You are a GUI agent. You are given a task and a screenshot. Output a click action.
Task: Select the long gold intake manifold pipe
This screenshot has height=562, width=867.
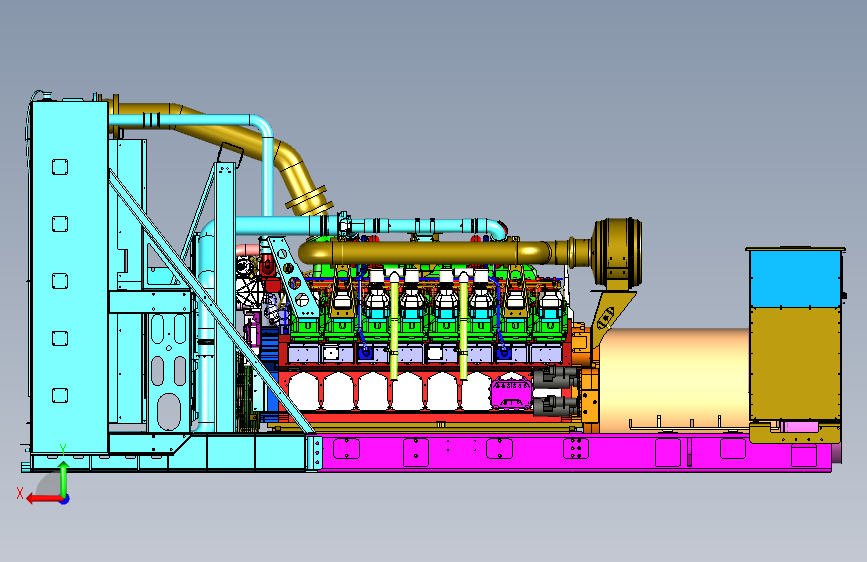point(426,252)
